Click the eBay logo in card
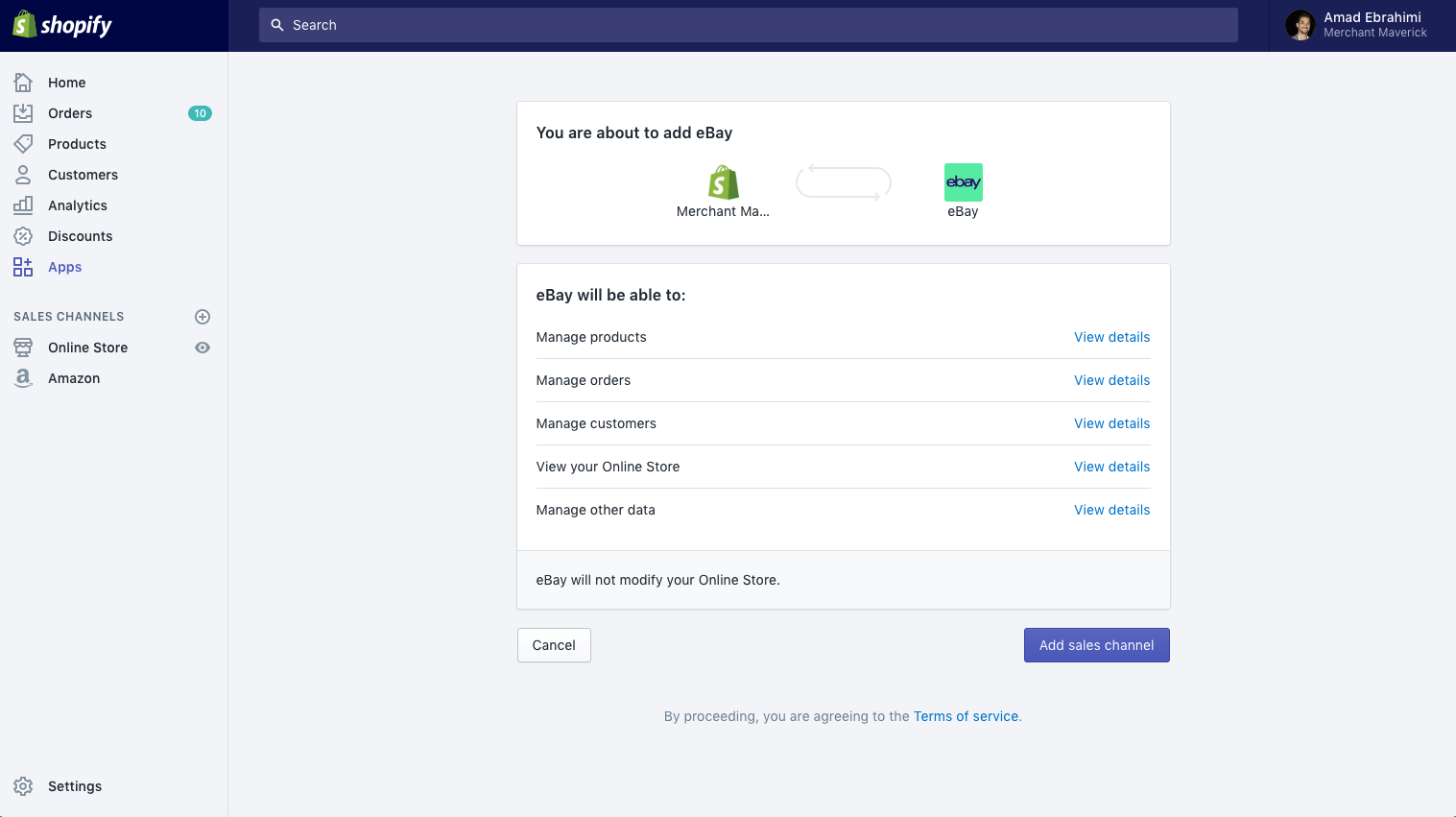This screenshot has height=817, width=1456. [x=964, y=182]
